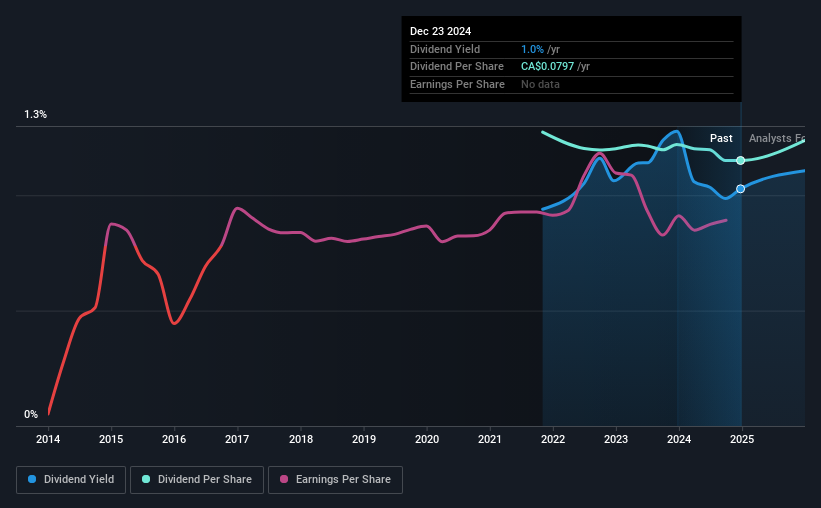This screenshot has height=508, width=821.
Task: Select the 2014 x-axis label
Action: [48, 439]
